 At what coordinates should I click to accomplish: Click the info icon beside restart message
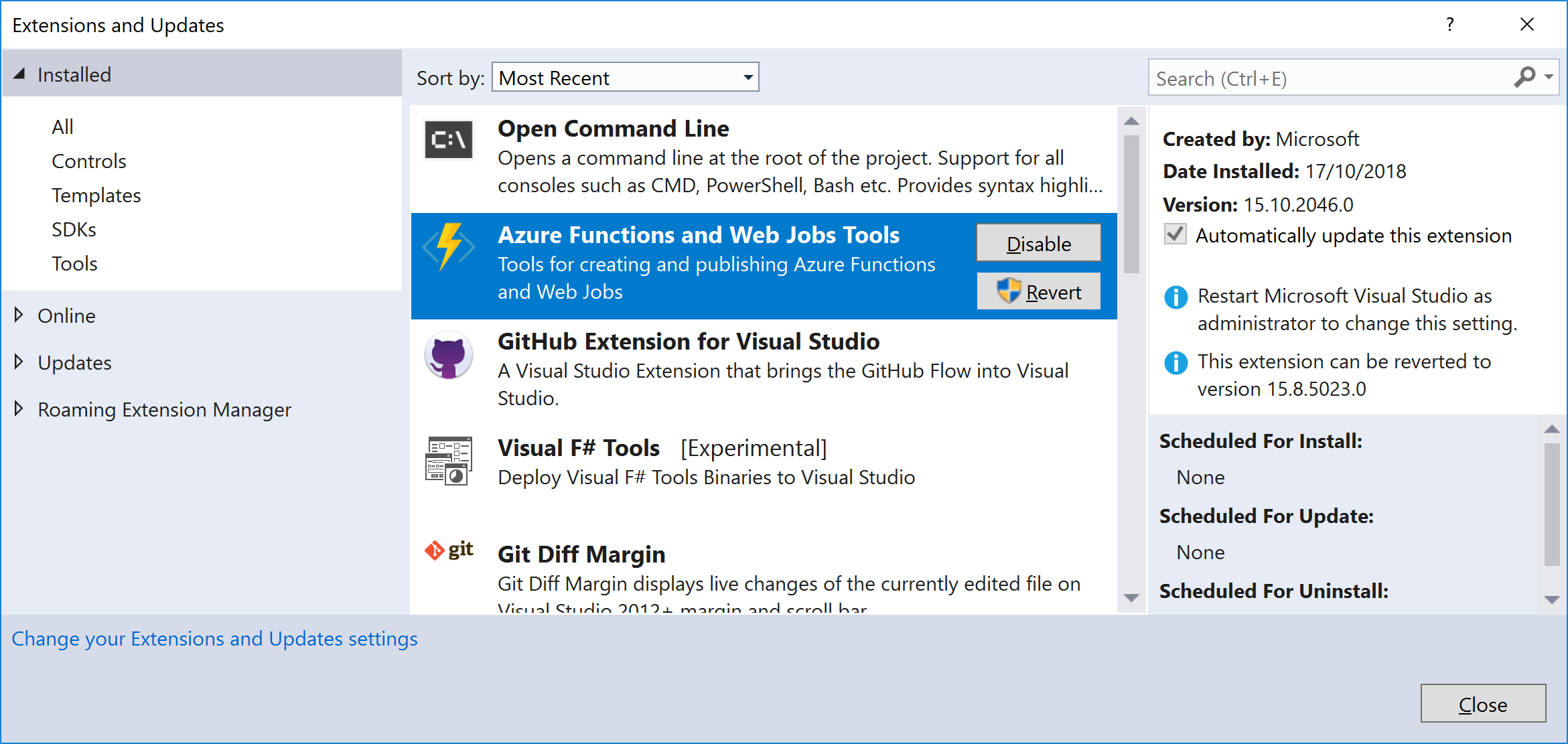[1175, 297]
